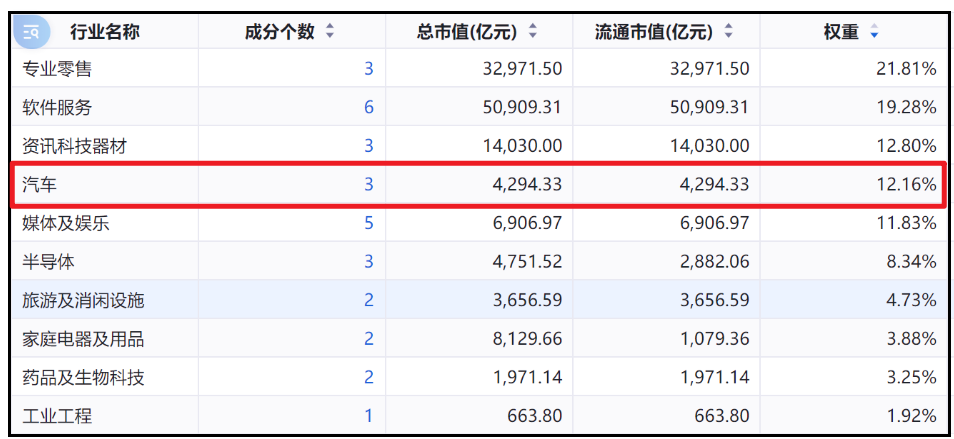The image size is (954, 439).
Task: Open constituent count 2 for 旅游及消闲设施
Action: [x=369, y=300]
